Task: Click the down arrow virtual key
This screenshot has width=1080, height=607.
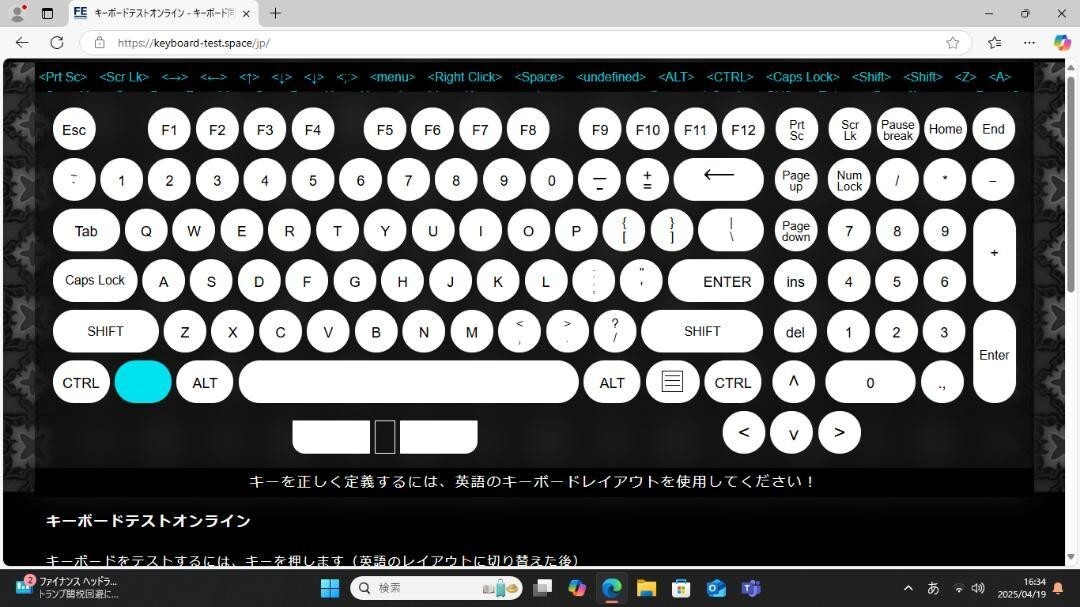Action: click(x=791, y=433)
